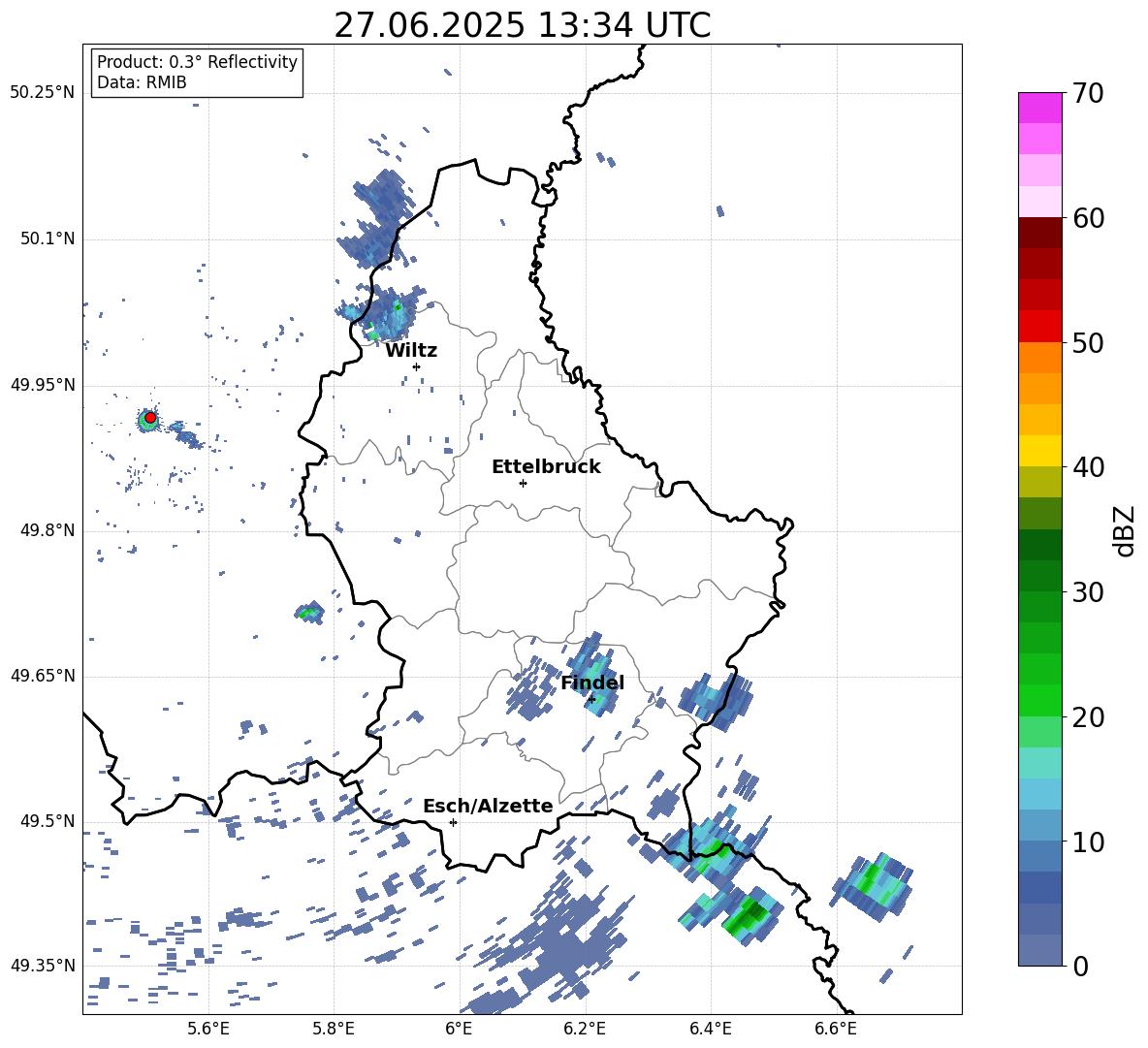Click the dBZ colorbar axis label
Screen dimensions: 1148x1048
coord(1126,530)
